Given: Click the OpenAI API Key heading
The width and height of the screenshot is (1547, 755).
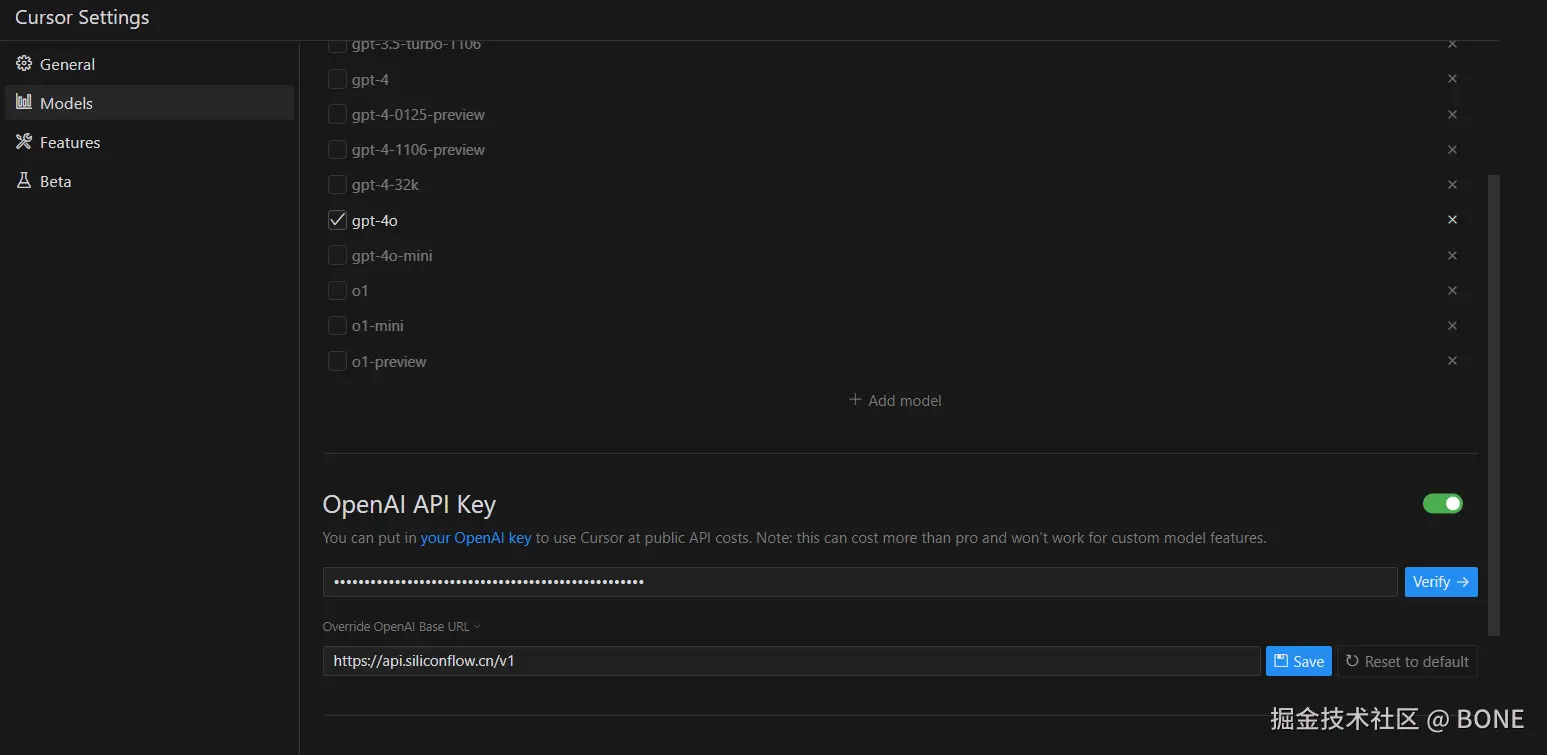Looking at the screenshot, I should pyautogui.click(x=409, y=505).
